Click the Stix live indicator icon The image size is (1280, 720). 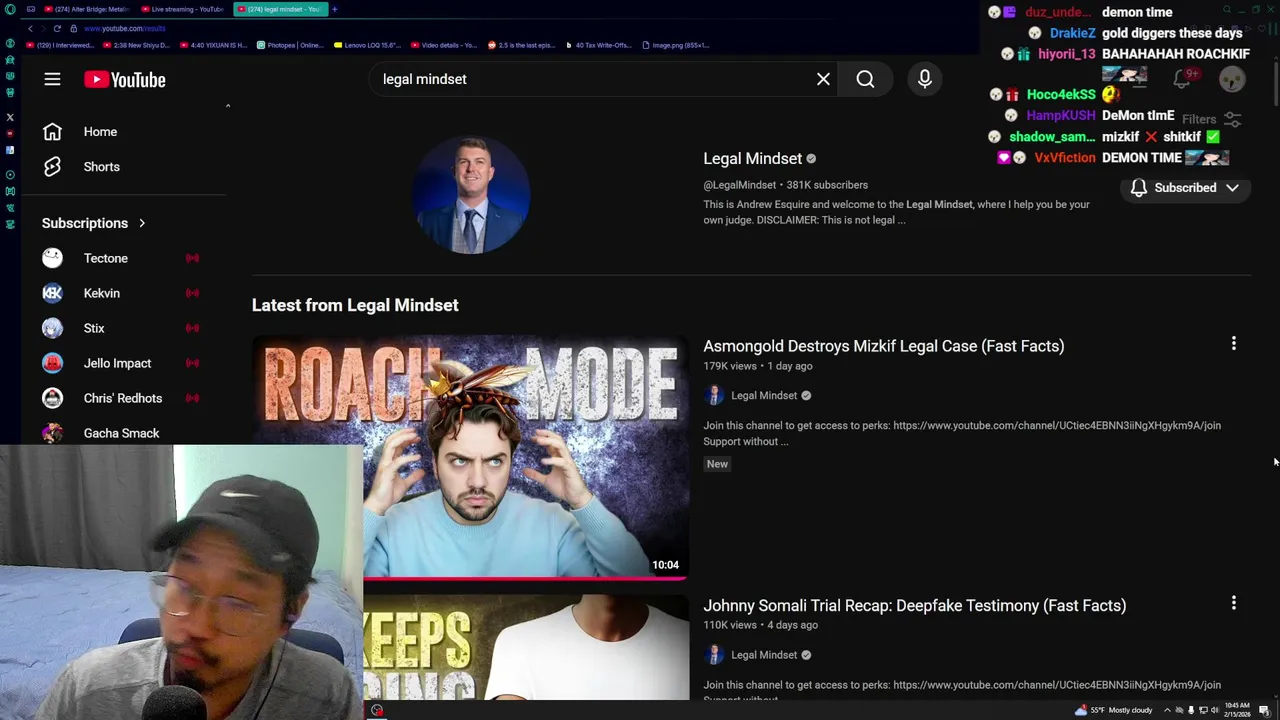[x=192, y=328]
